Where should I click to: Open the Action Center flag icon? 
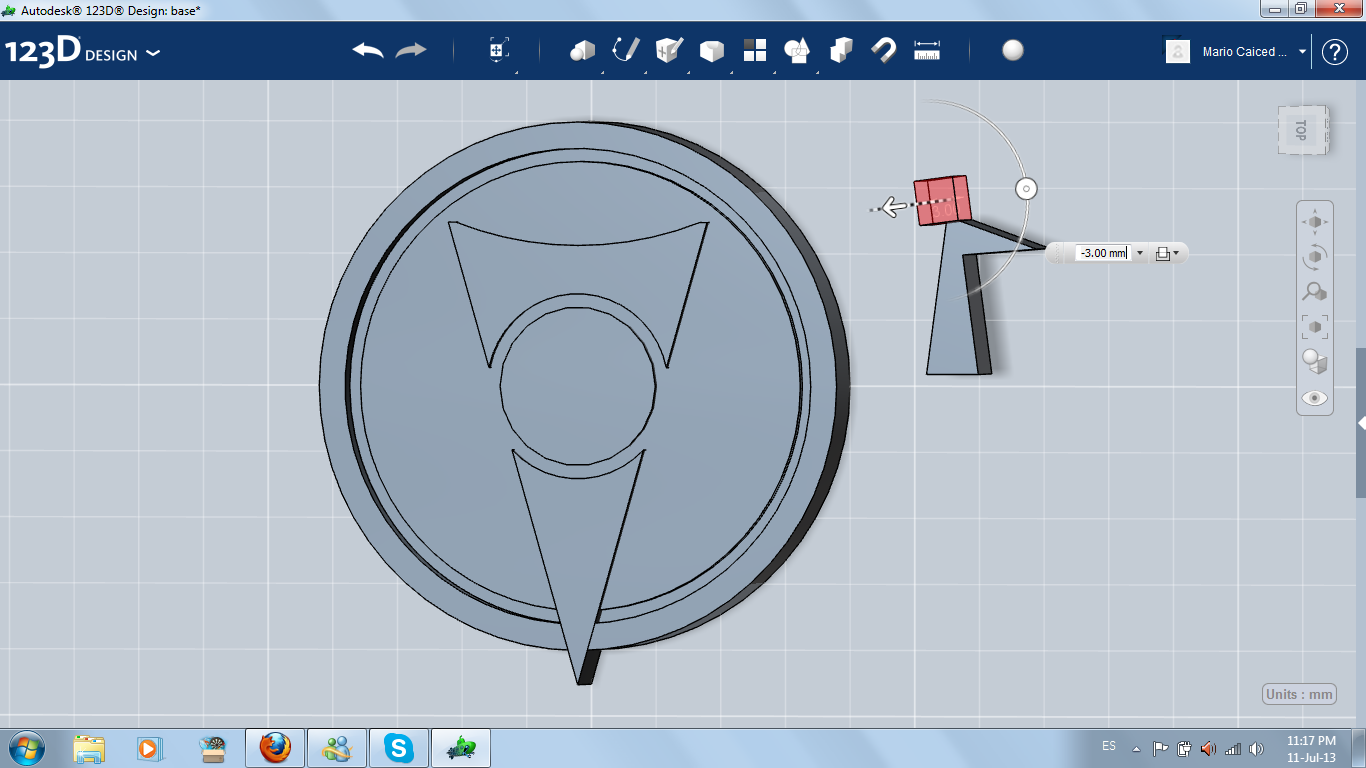(x=1160, y=748)
